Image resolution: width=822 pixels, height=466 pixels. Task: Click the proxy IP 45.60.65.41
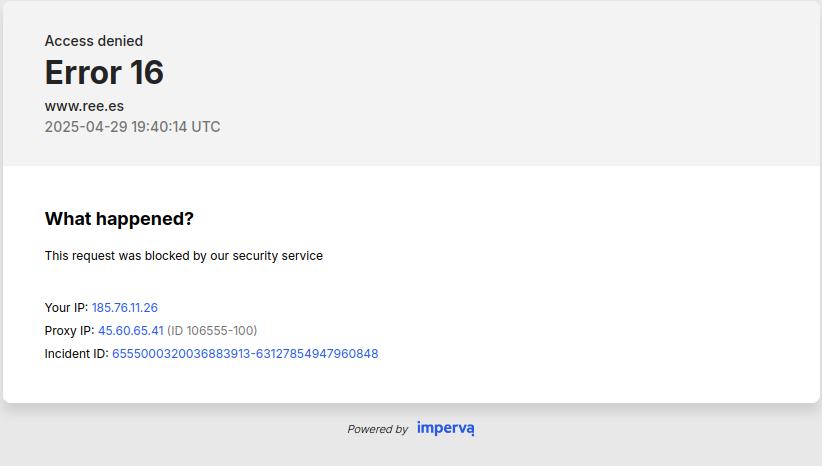[x=131, y=331]
